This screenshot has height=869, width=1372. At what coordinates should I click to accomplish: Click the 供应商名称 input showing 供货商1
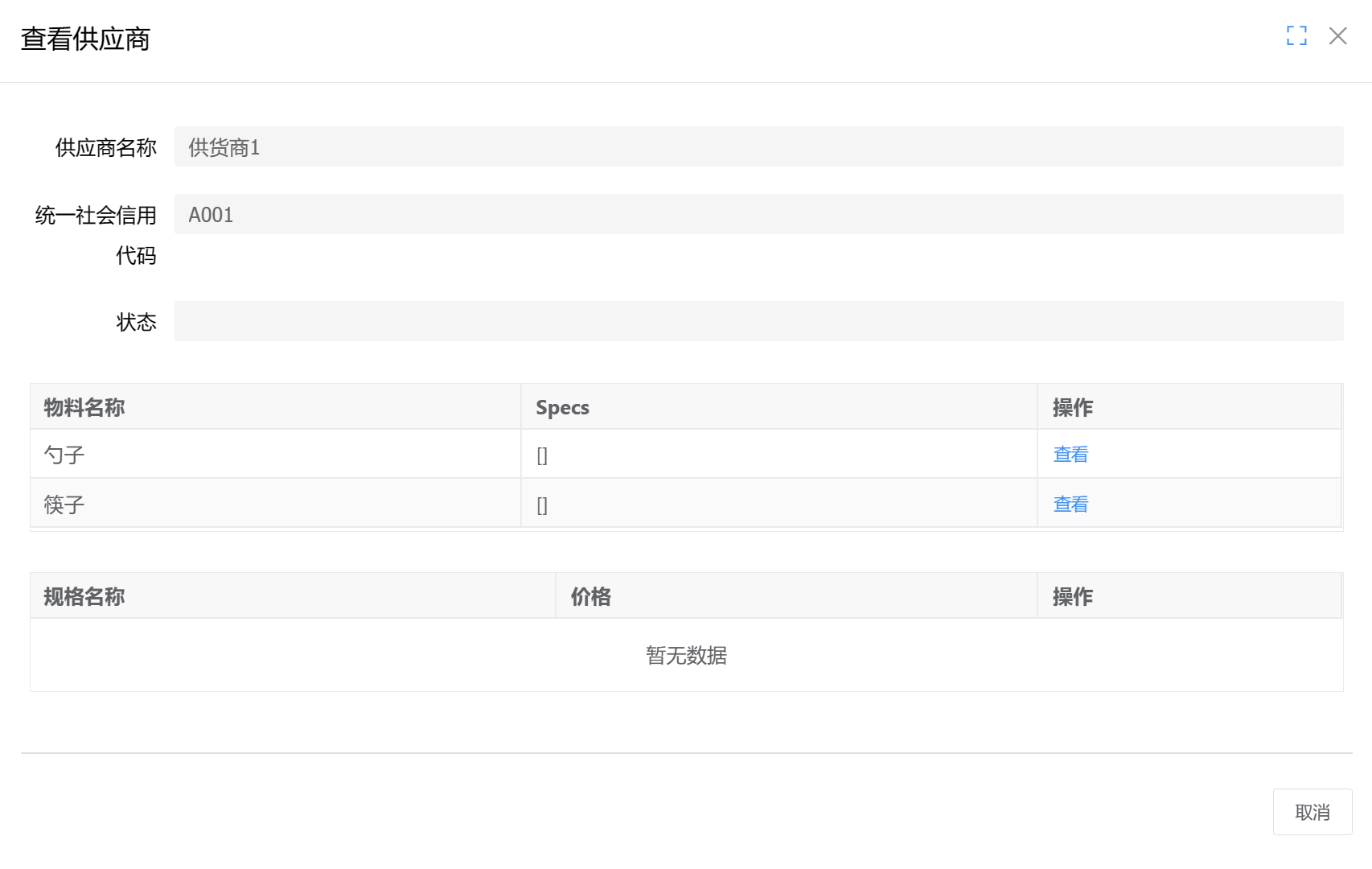point(563,147)
